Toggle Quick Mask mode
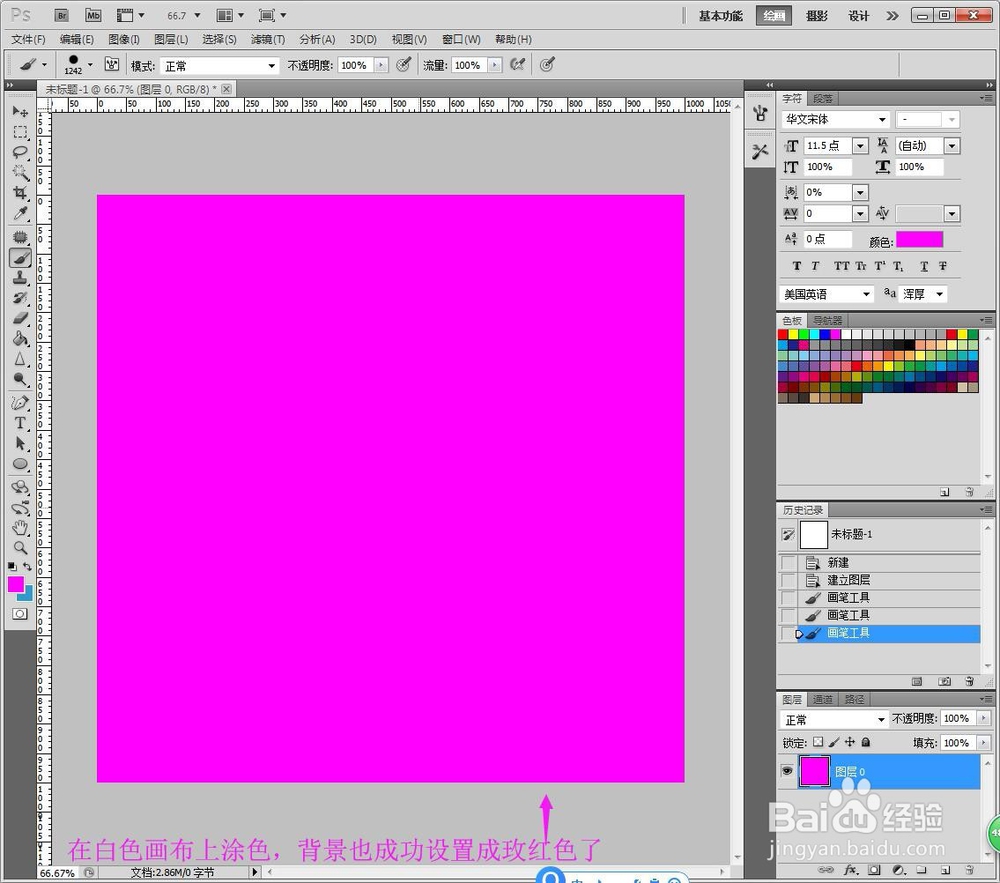 [20, 614]
